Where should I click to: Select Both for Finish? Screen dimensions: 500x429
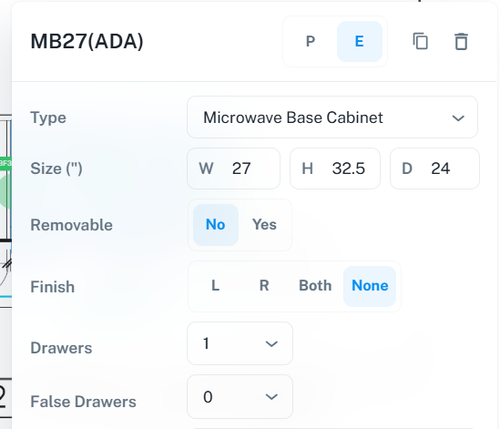315,286
